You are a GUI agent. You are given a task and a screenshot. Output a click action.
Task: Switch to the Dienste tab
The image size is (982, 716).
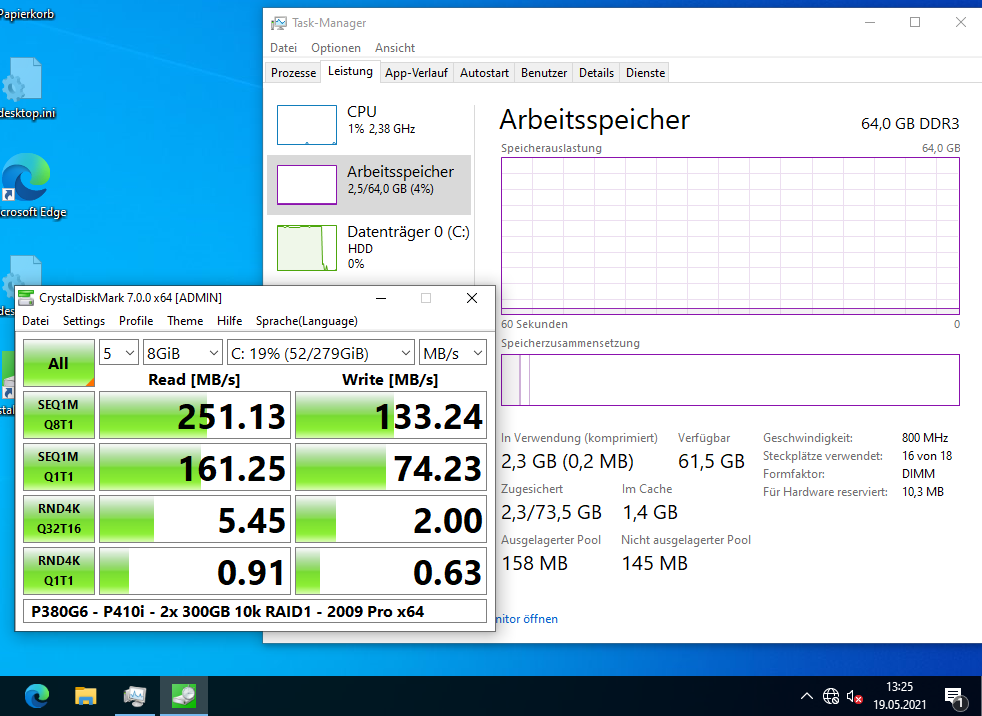click(x=645, y=73)
